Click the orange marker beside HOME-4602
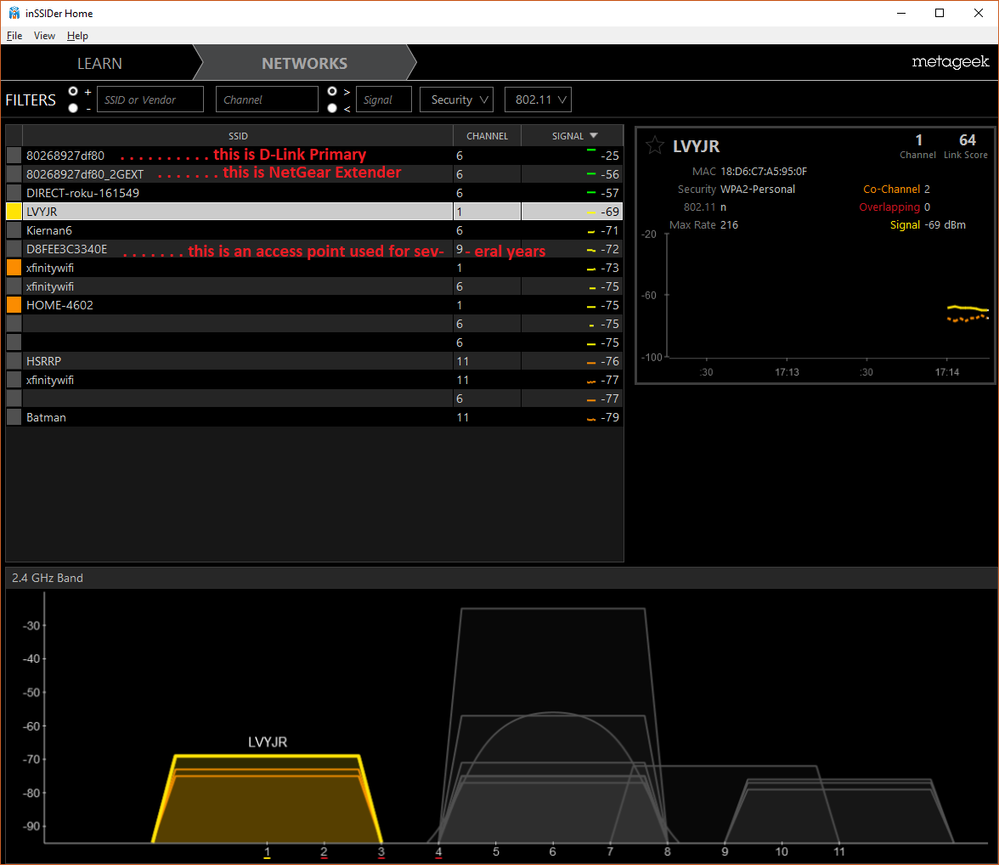 click(x=12, y=305)
